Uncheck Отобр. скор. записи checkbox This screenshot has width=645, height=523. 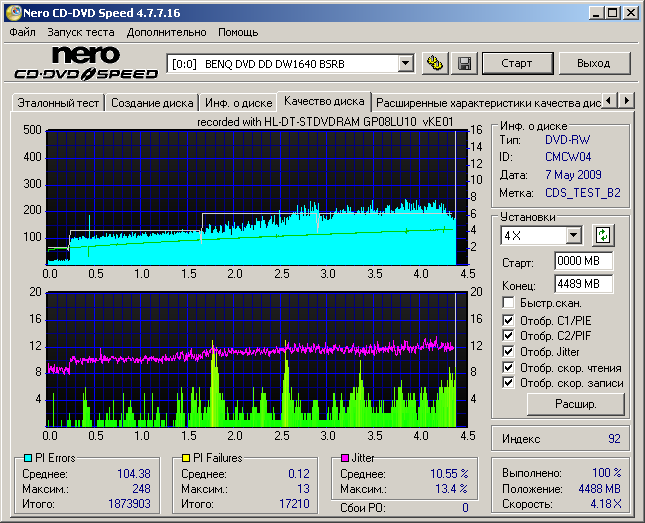tap(508, 383)
